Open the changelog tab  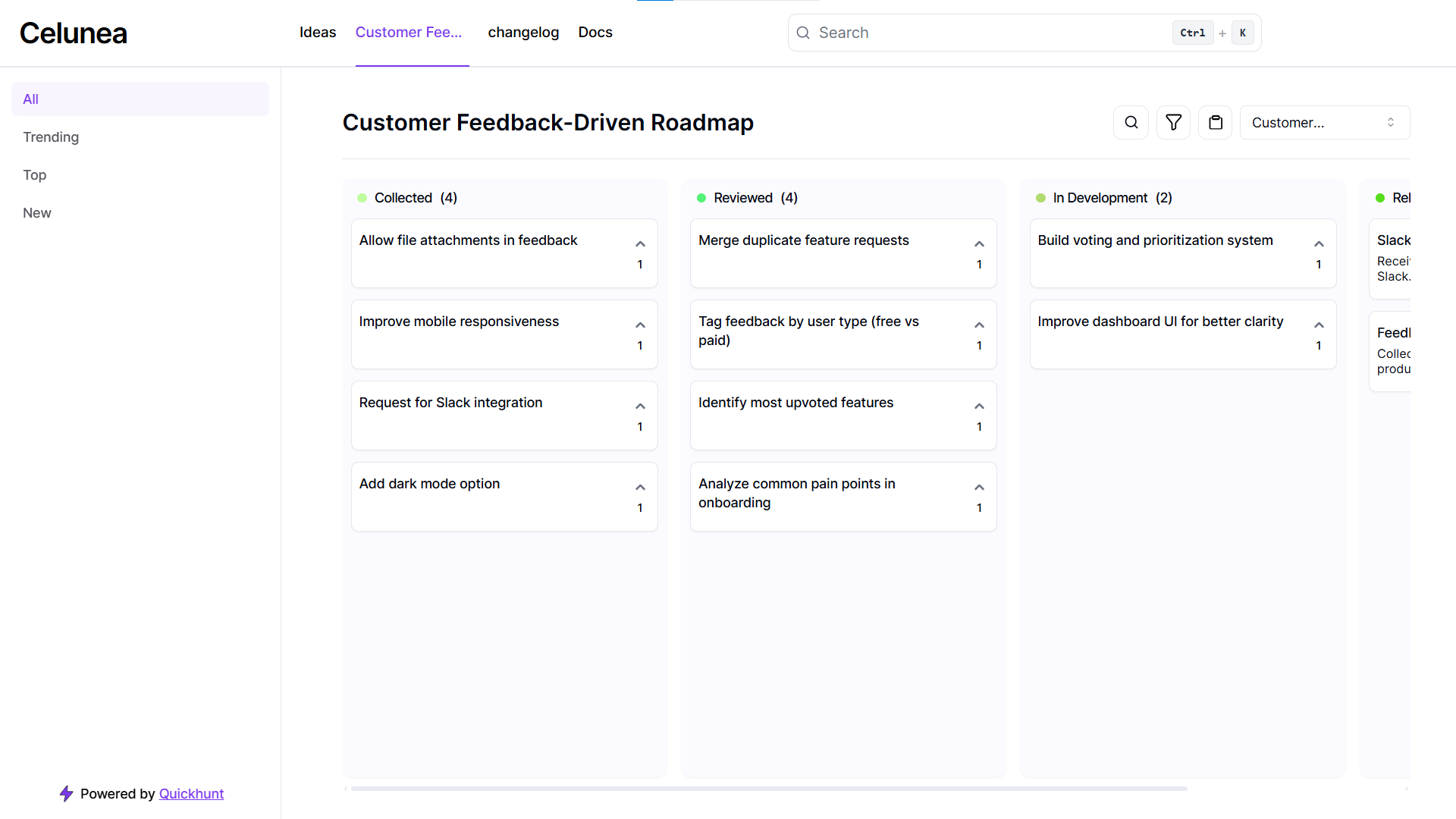(x=523, y=32)
